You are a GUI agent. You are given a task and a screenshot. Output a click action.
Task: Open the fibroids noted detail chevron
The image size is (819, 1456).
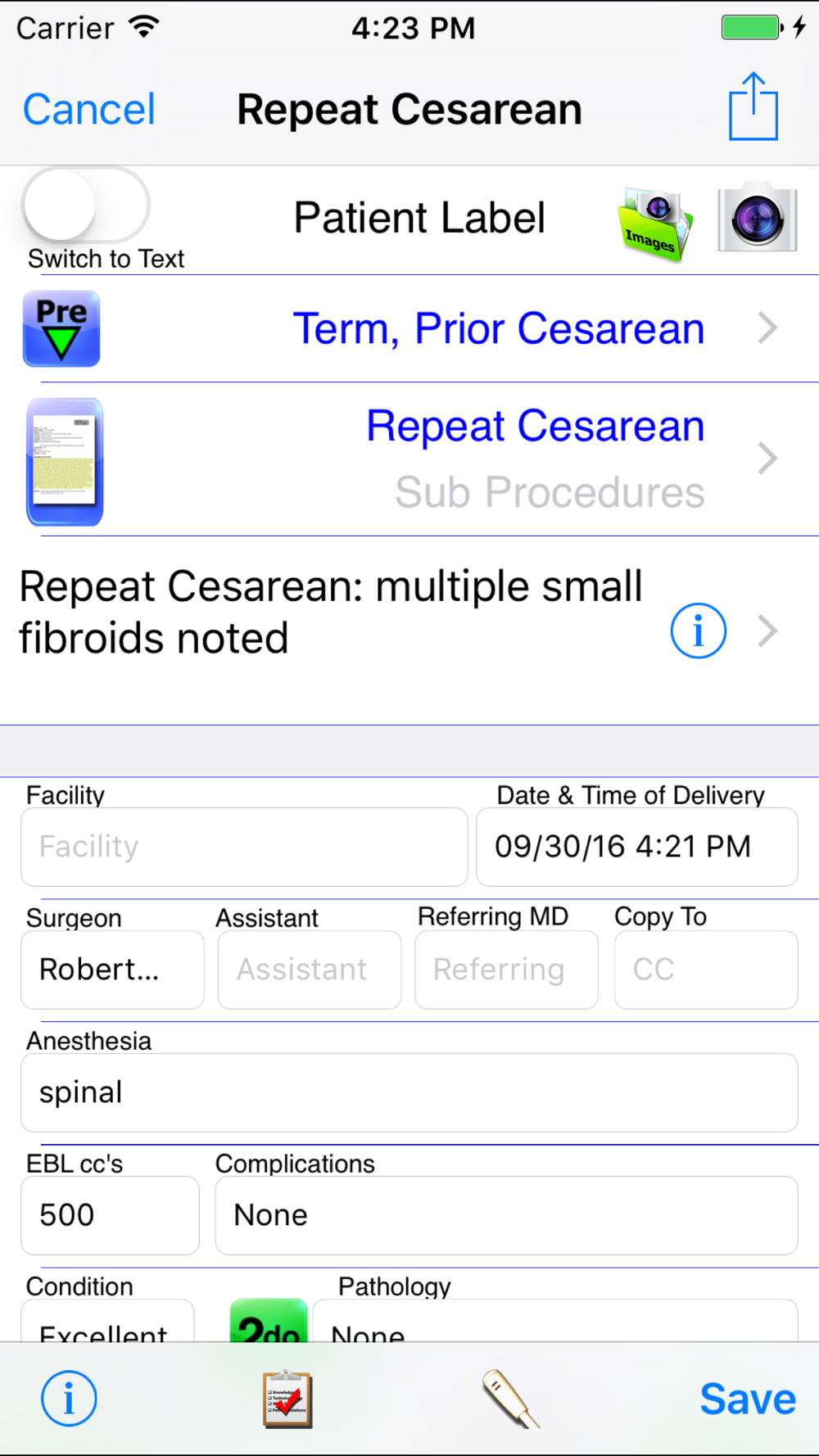click(x=767, y=631)
